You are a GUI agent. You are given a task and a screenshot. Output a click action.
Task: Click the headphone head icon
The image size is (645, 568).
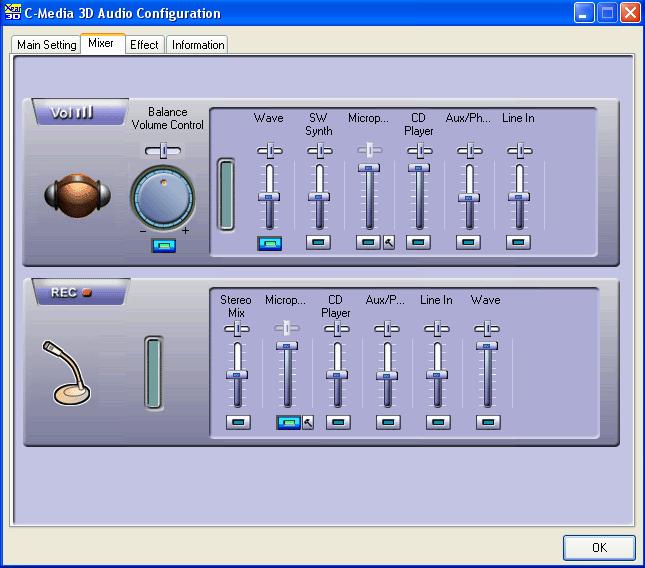tap(77, 195)
